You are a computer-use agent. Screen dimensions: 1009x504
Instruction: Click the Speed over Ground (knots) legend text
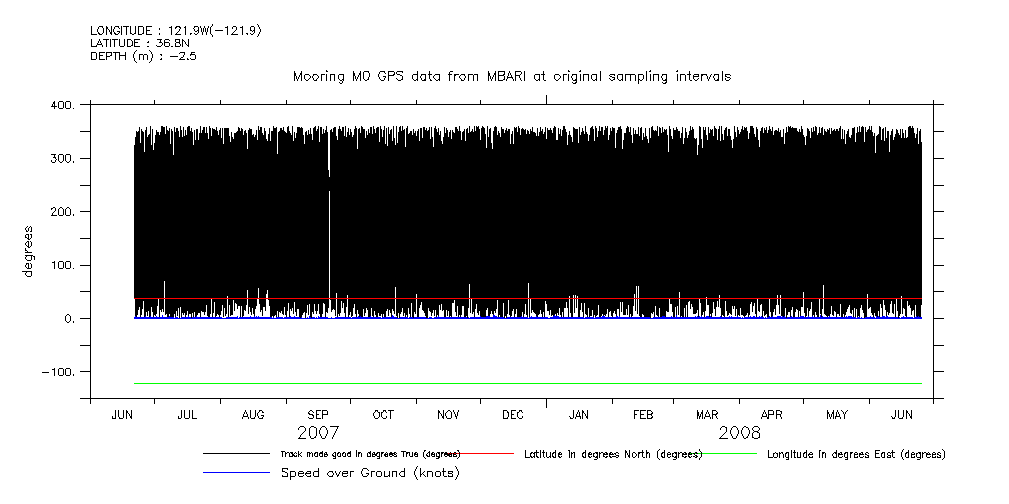coord(370,472)
